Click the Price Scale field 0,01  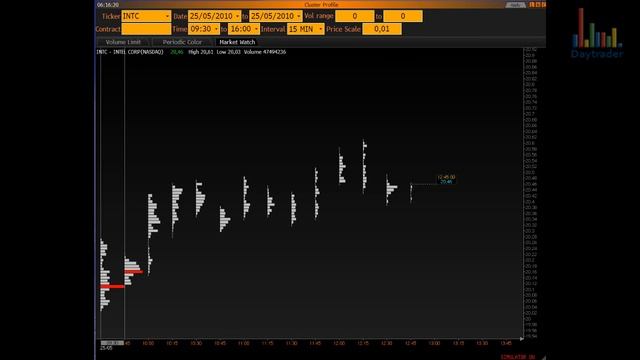(x=382, y=29)
